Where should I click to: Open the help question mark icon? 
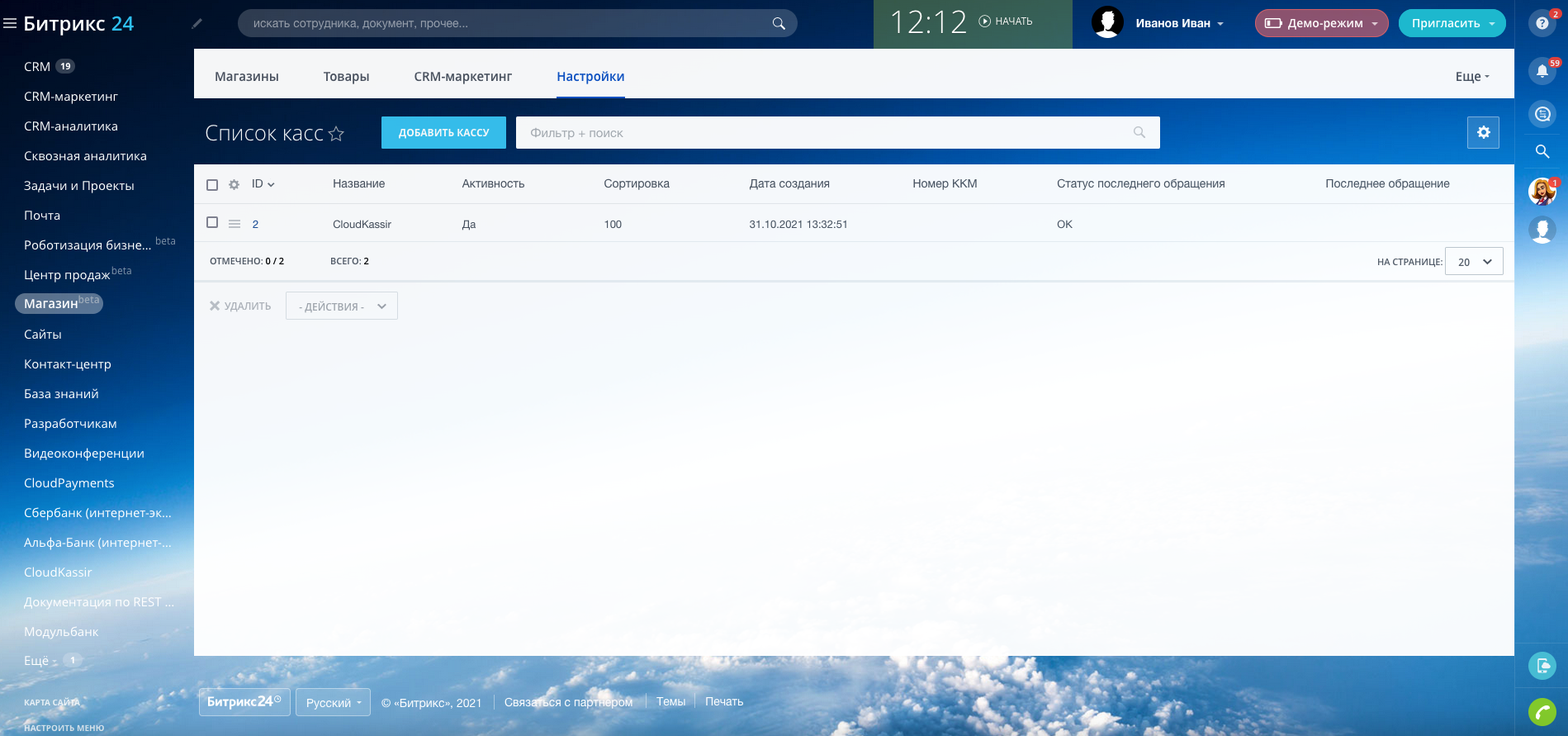1542,23
